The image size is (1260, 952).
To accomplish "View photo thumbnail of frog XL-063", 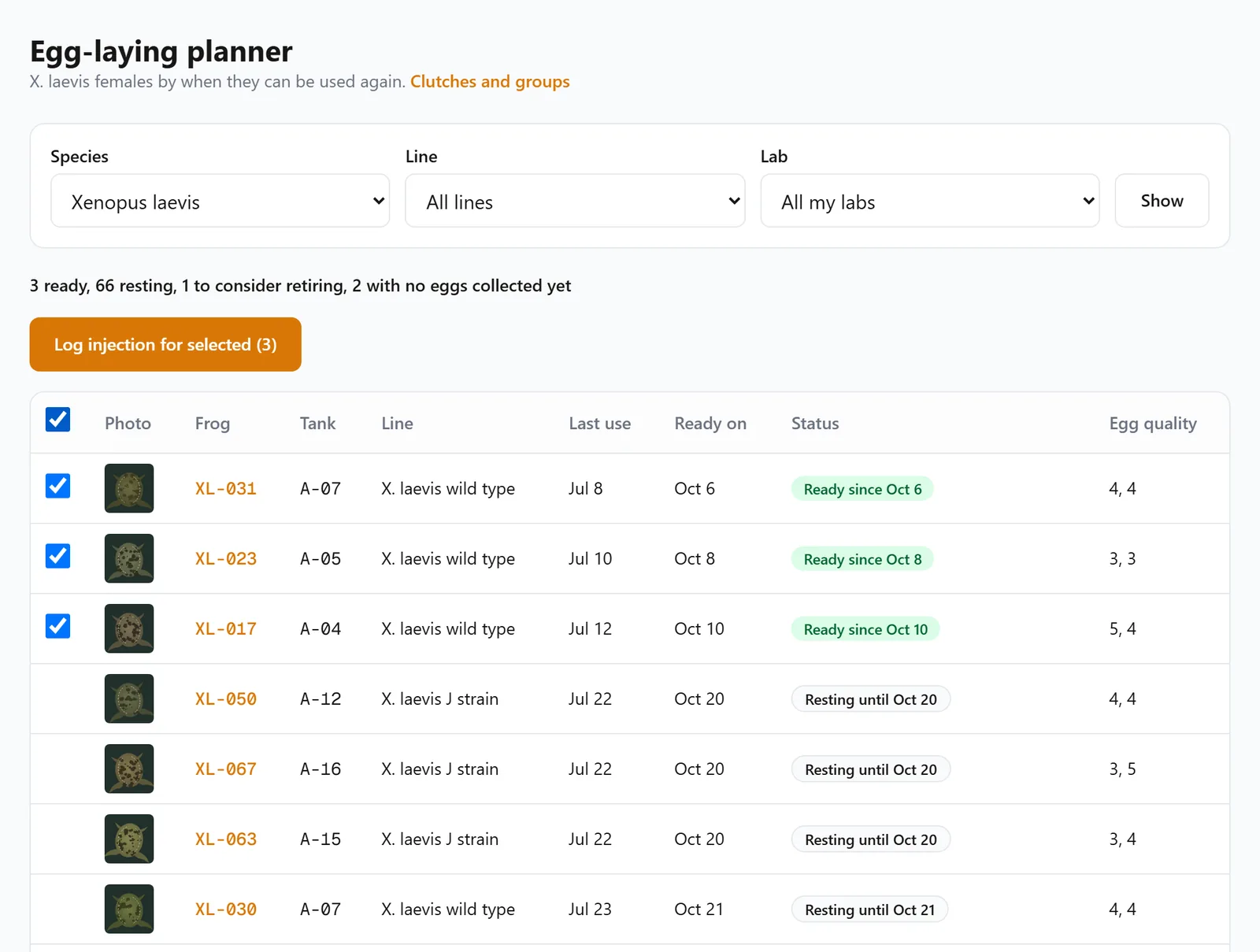I will point(129,839).
